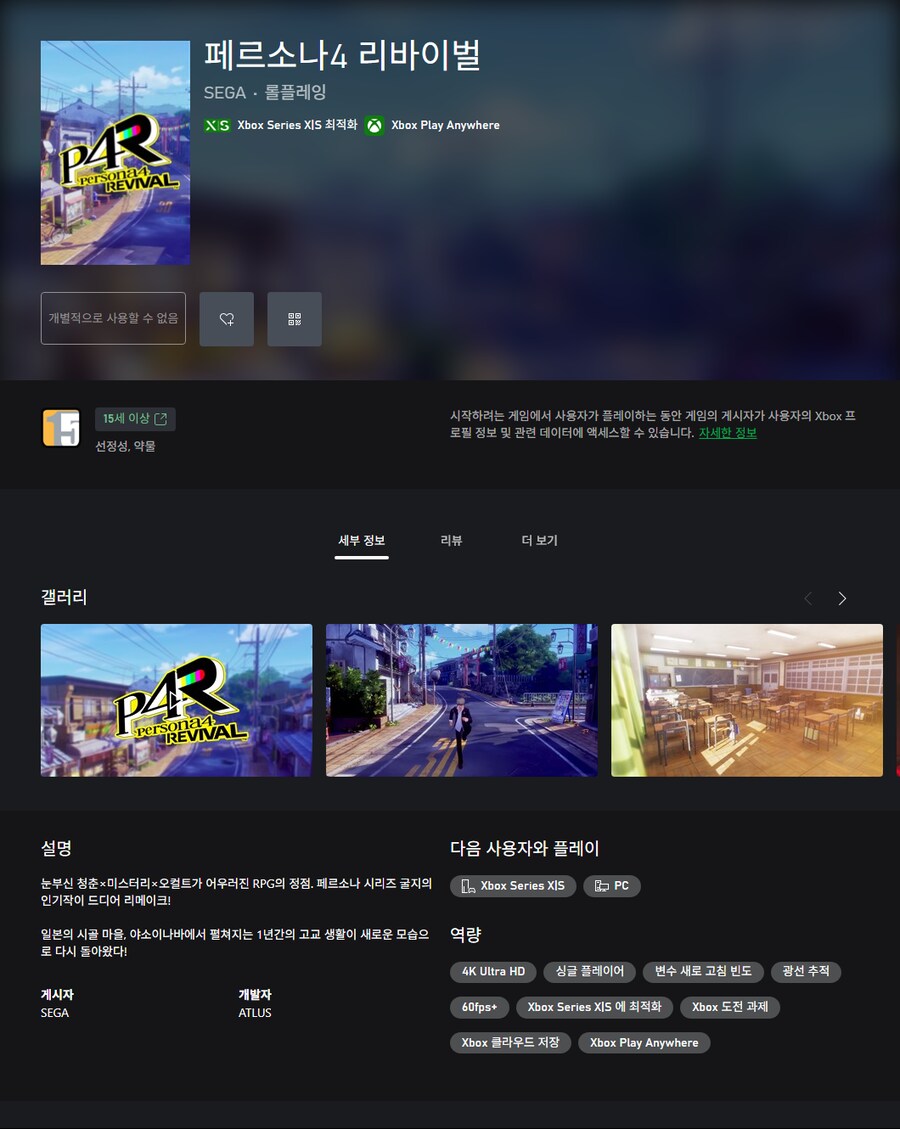Image resolution: width=900 pixels, height=1129 pixels.
Task: Click the Xbox 도전 과제 tag
Action: pyautogui.click(x=730, y=1007)
